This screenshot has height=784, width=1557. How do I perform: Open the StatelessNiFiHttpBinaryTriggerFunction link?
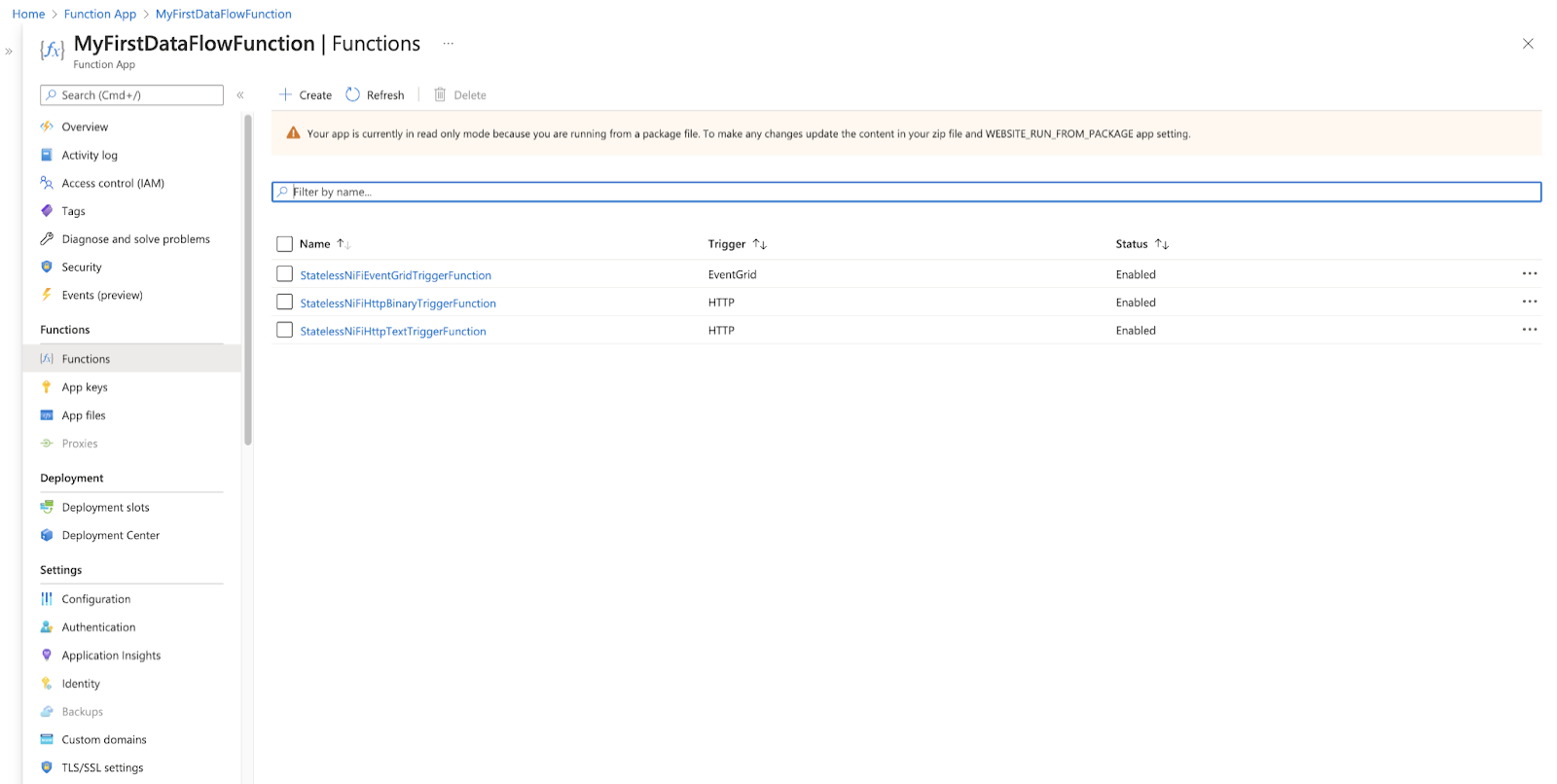tap(398, 303)
